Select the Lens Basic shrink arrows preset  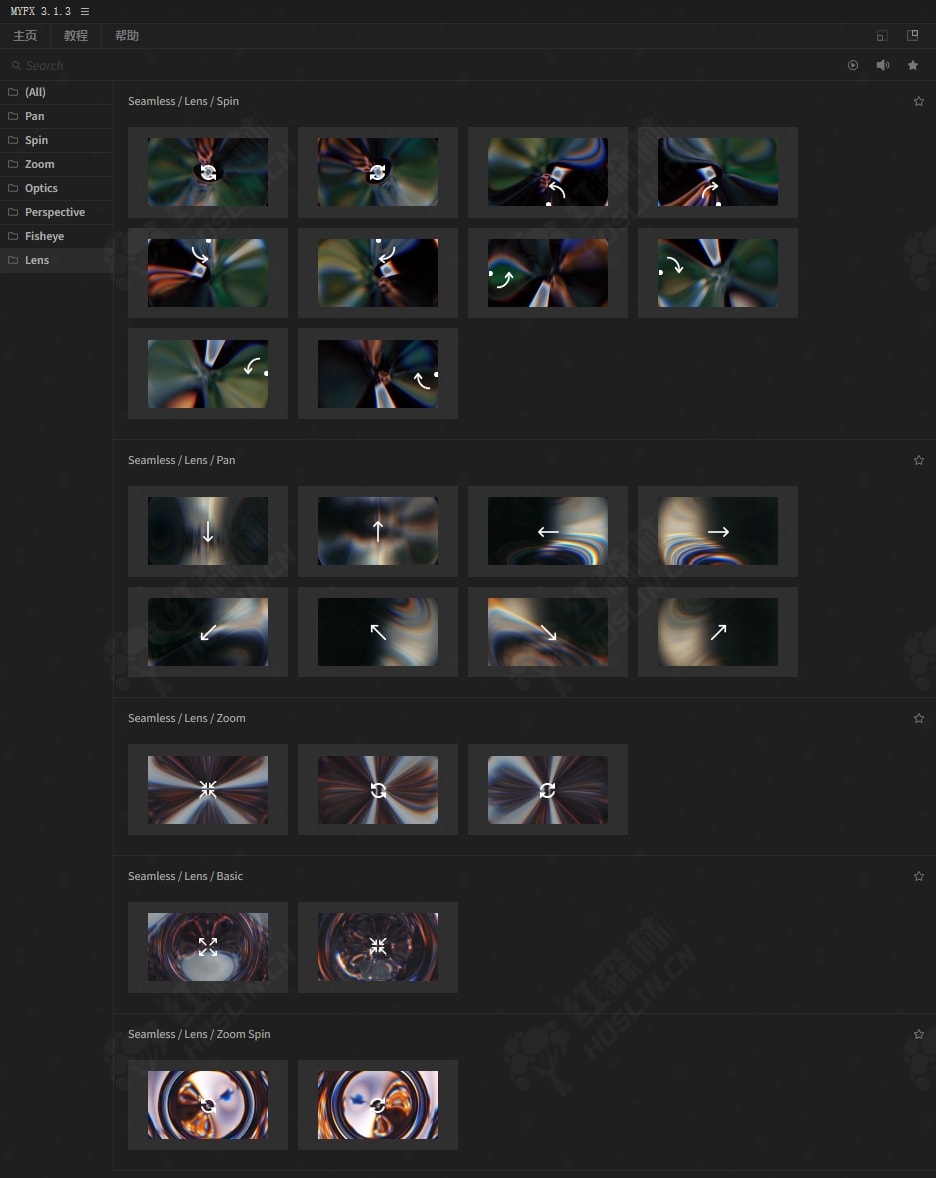(378, 947)
